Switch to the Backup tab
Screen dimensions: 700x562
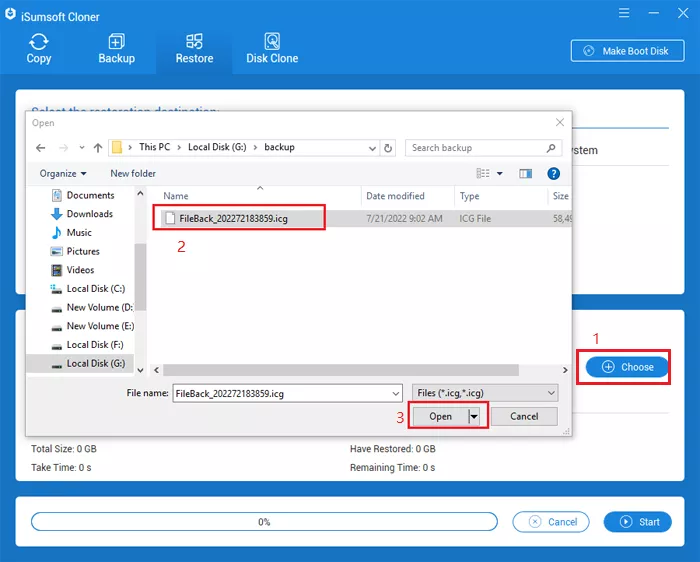click(x=116, y=42)
